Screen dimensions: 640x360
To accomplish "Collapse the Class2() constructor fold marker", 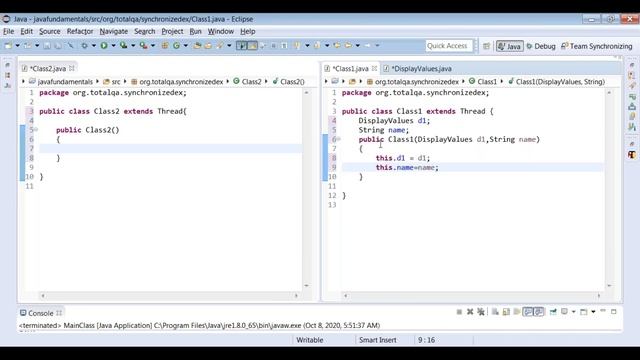I will (x=36, y=130).
